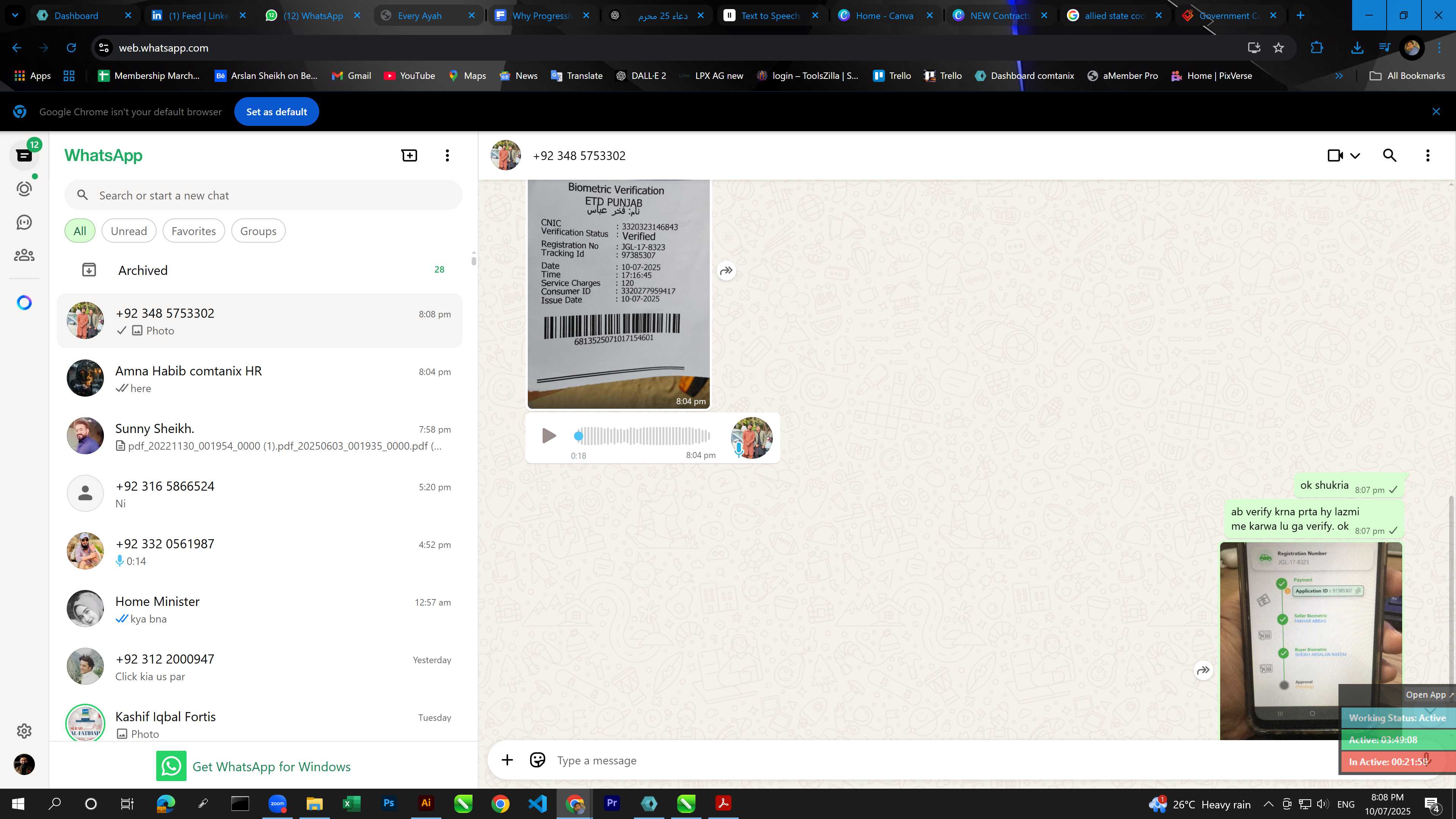This screenshot has height=819, width=1456.
Task: Open the All Bookmarks folder
Action: pyautogui.click(x=1407, y=76)
